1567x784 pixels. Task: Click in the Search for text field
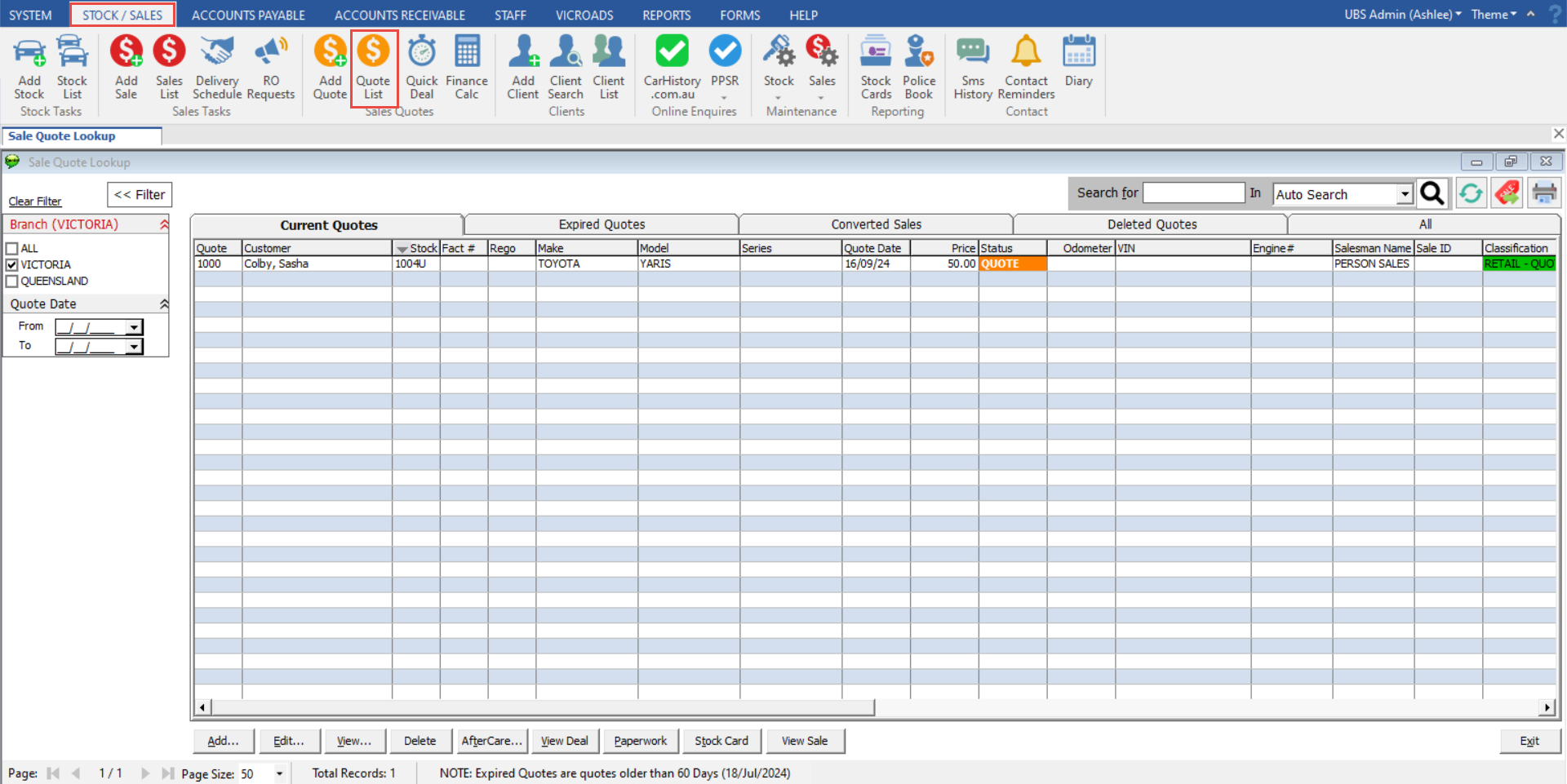1193,193
